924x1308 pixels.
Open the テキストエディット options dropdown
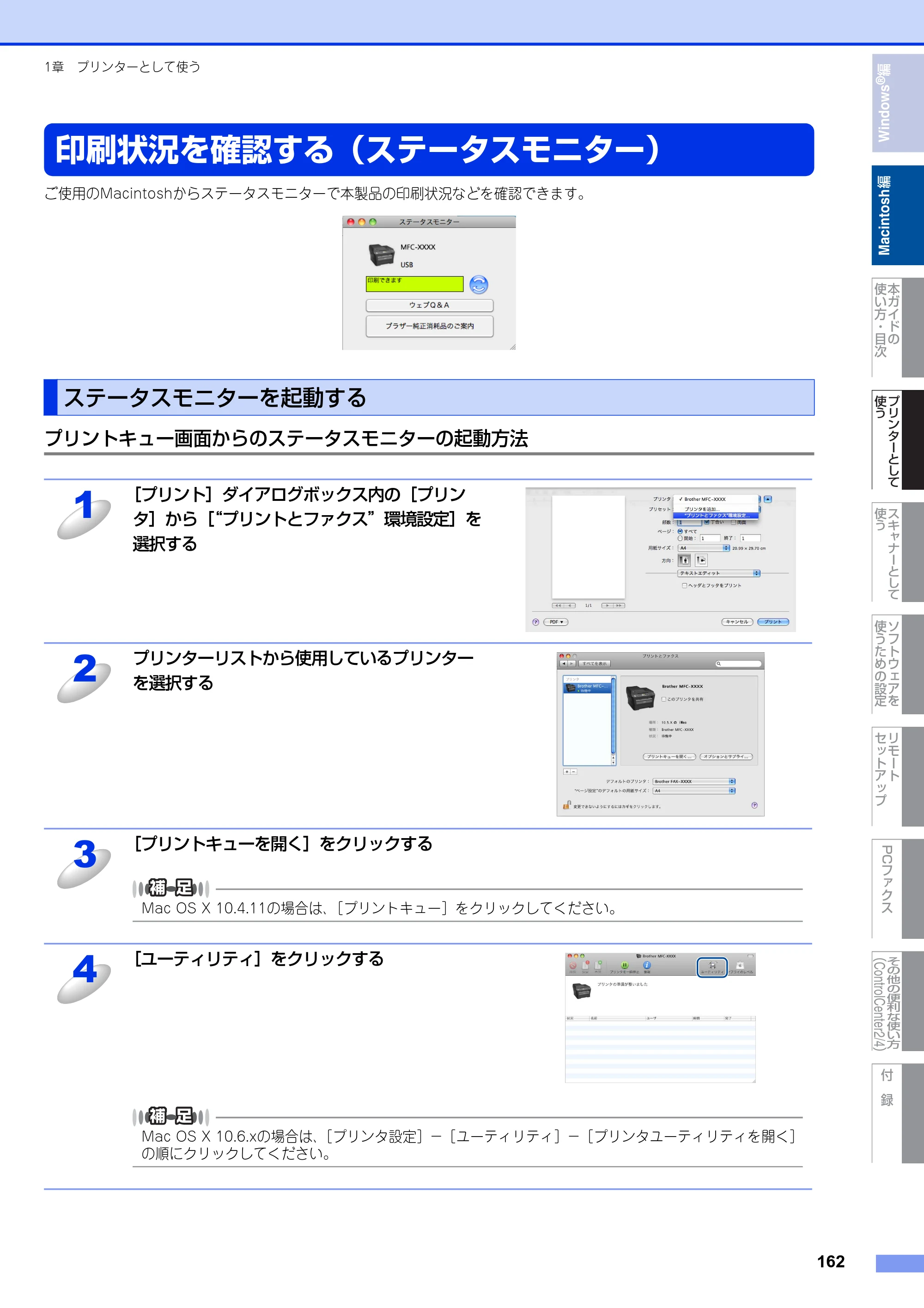click(718, 573)
